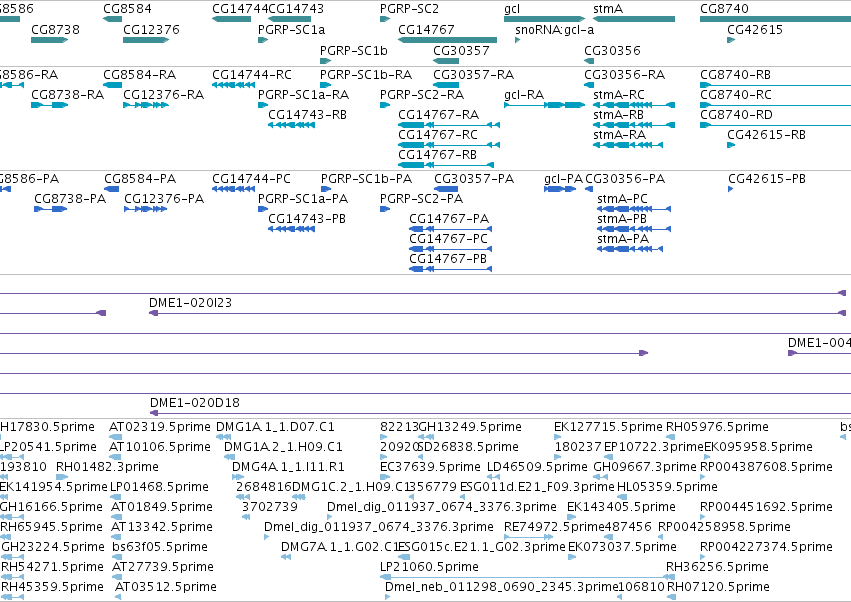Select the CG42615-PB protein label
This screenshot has width=851, height=602.
click(767, 179)
